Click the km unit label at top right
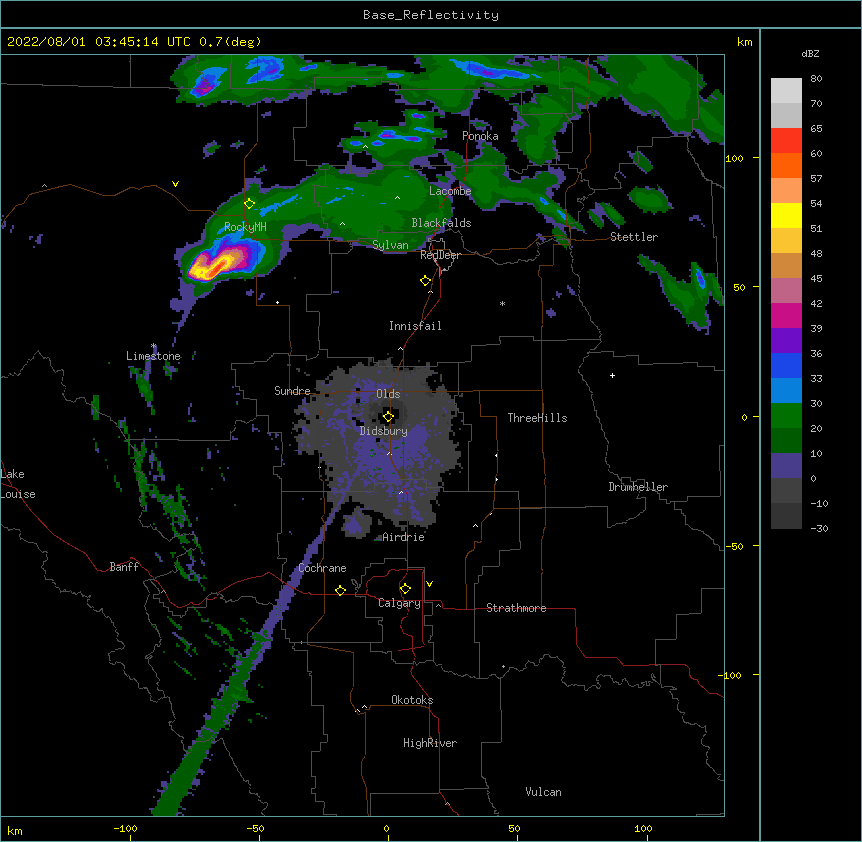862x842 pixels. coord(744,42)
